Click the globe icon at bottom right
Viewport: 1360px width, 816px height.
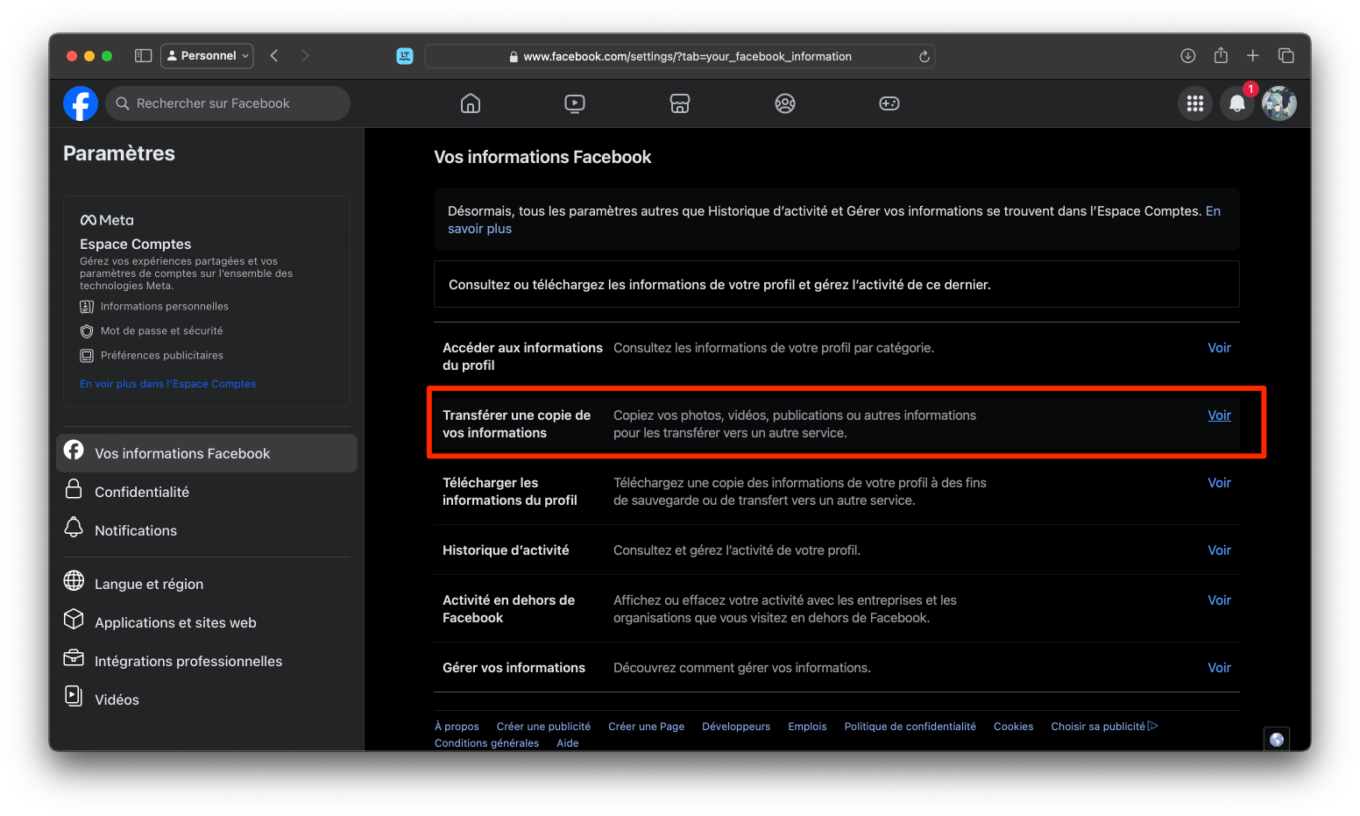[x=1276, y=739]
